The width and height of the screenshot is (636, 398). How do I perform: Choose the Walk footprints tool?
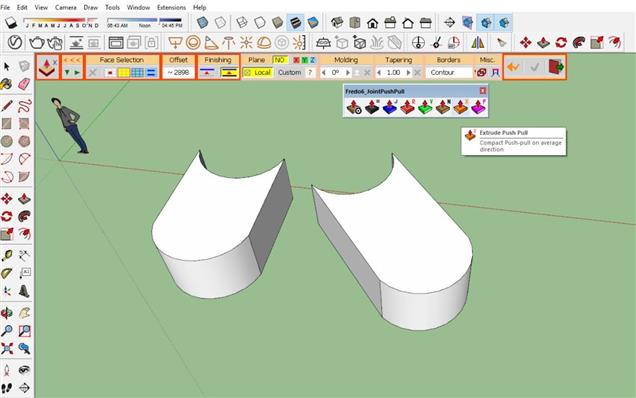[x=6, y=388]
